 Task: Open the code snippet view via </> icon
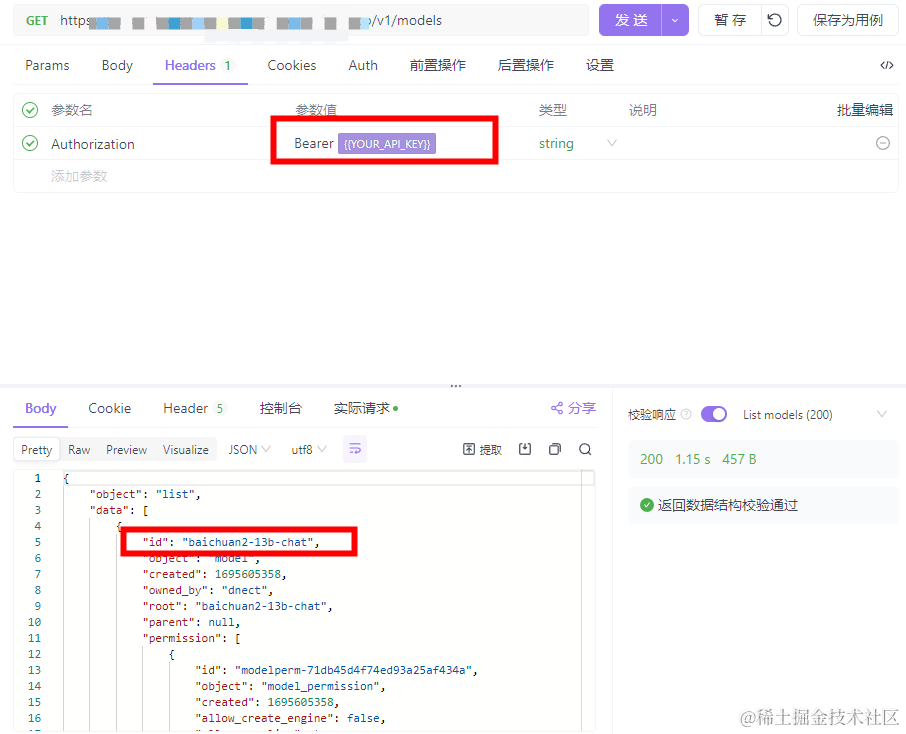coord(886,65)
